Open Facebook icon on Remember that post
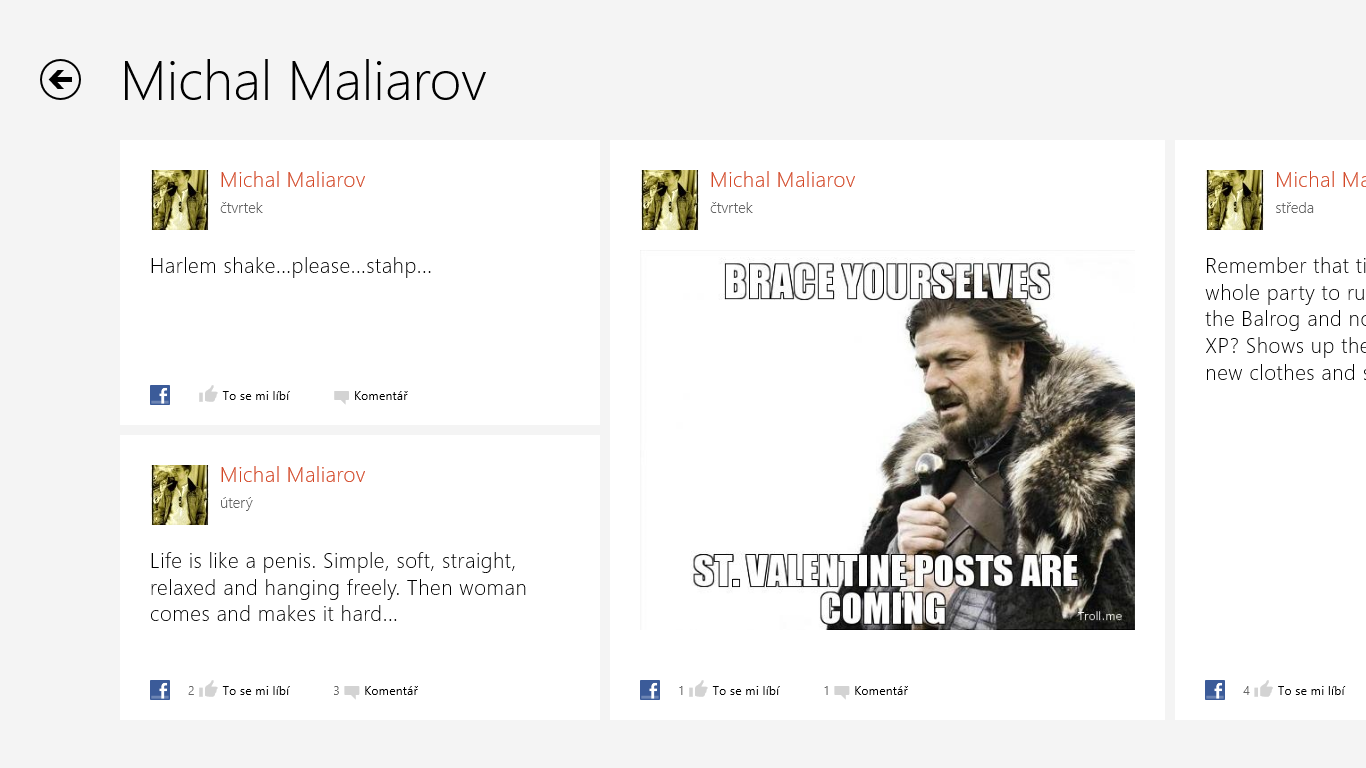Image resolution: width=1366 pixels, height=768 pixels. point(1215,690)
